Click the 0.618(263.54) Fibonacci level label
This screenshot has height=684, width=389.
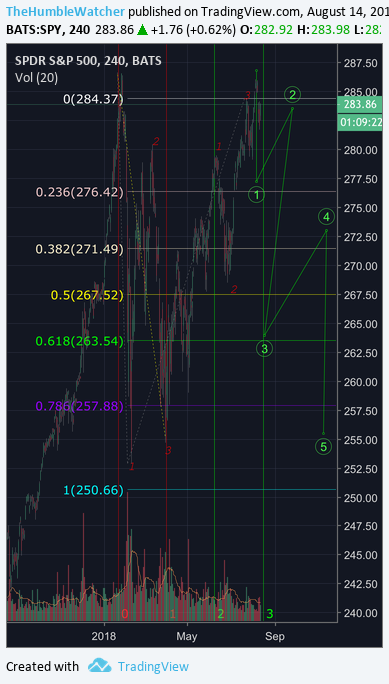[80, 341]
